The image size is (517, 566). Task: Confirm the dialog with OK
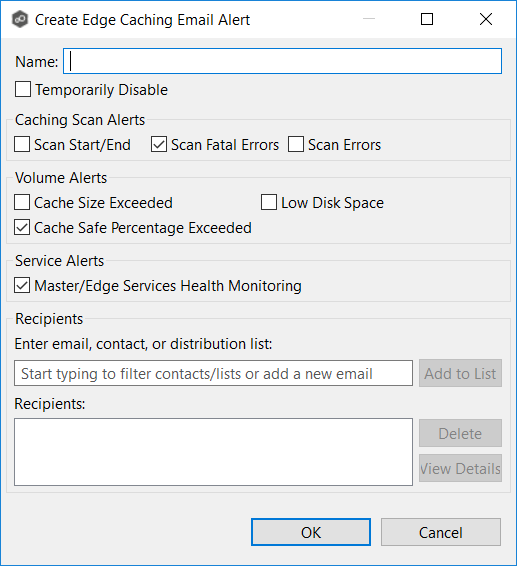click(x=311, y=532)
